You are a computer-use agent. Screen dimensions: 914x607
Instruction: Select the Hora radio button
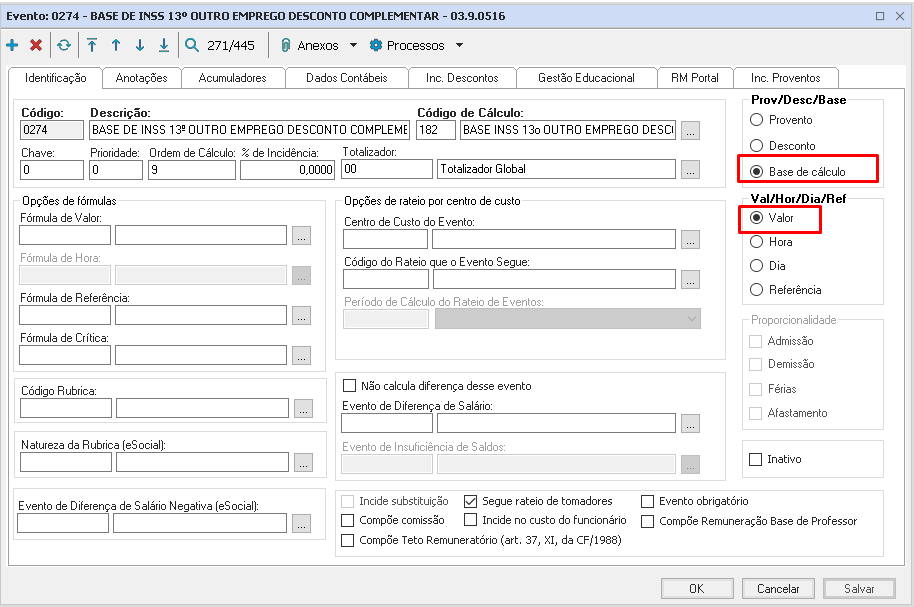(757, 241)
